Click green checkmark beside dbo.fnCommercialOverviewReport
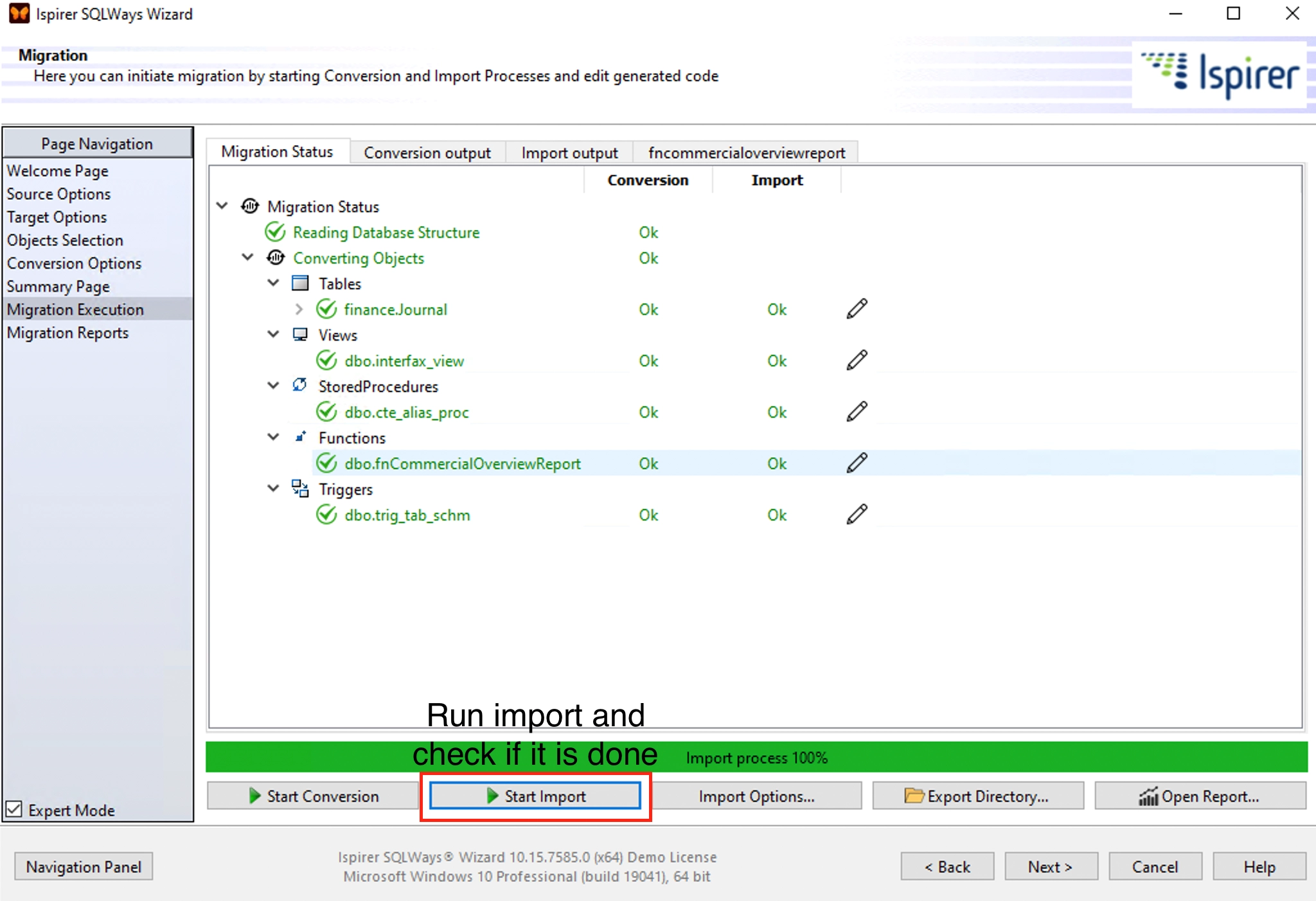1316x901 pixels. (326, 463)
